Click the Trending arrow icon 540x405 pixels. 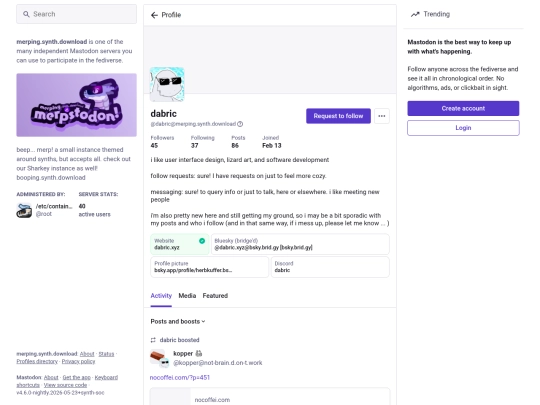pos(415,14)
